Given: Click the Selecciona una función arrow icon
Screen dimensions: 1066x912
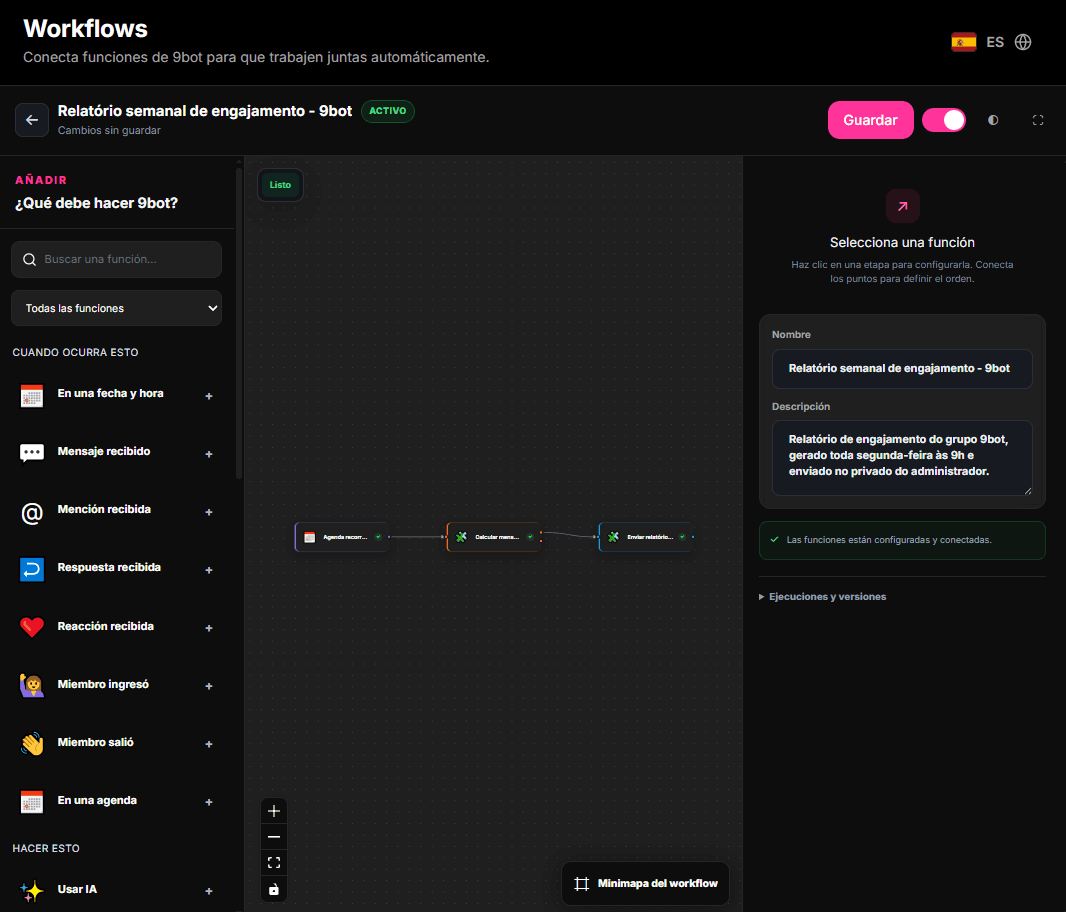Looking at the screenshot, I should point(902,206).
